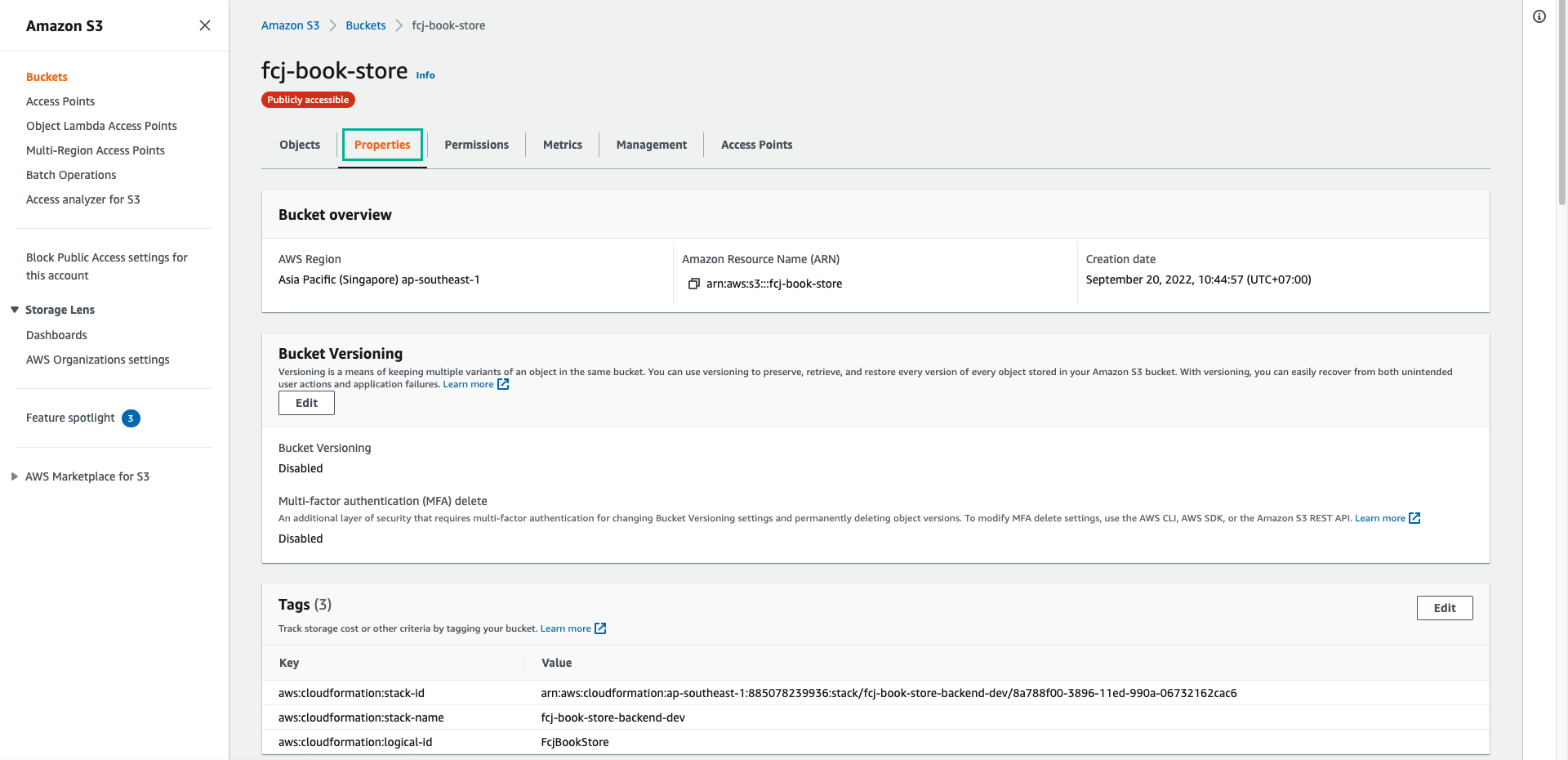1568x760 pixels.
Task: Click the Feature spotlight badge showing 3
Action: point(131,418)
